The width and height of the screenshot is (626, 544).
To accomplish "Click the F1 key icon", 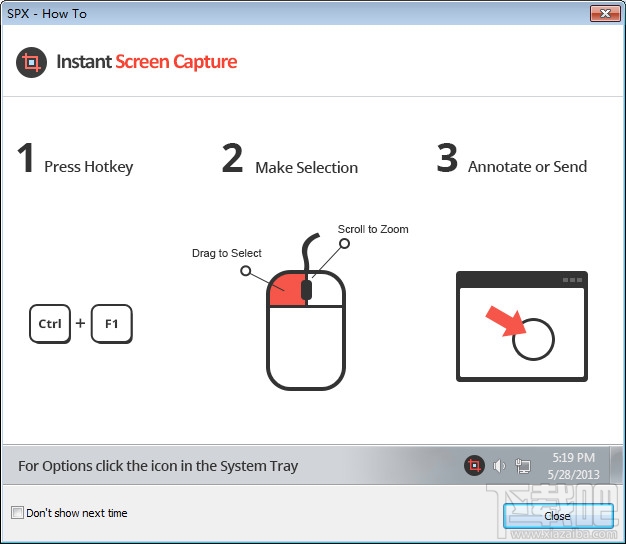I will [112, 324].
